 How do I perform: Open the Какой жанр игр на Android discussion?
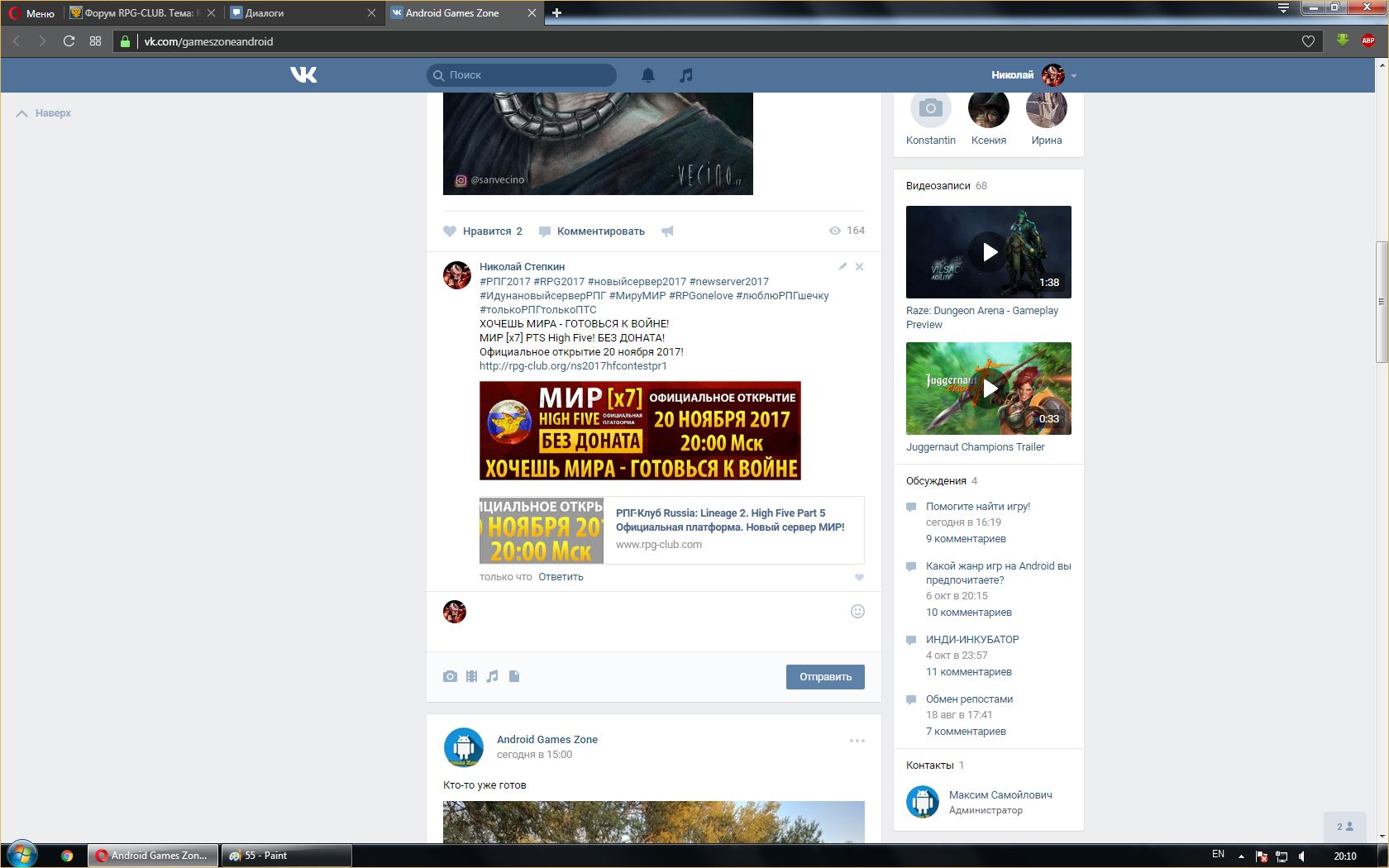pyautogui.click(x=998, y=573)
